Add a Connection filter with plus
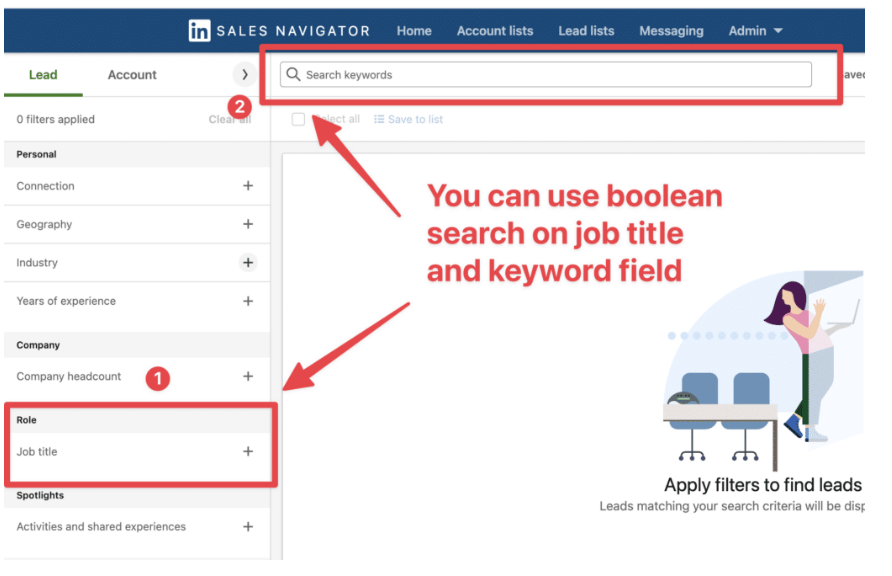Viewport: 892px width, 576px height. tap(248, 186)
